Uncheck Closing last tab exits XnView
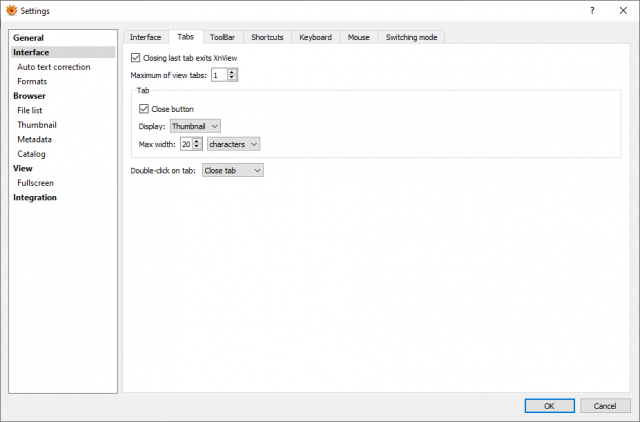 pyautogui.click(x=136, y=58)
